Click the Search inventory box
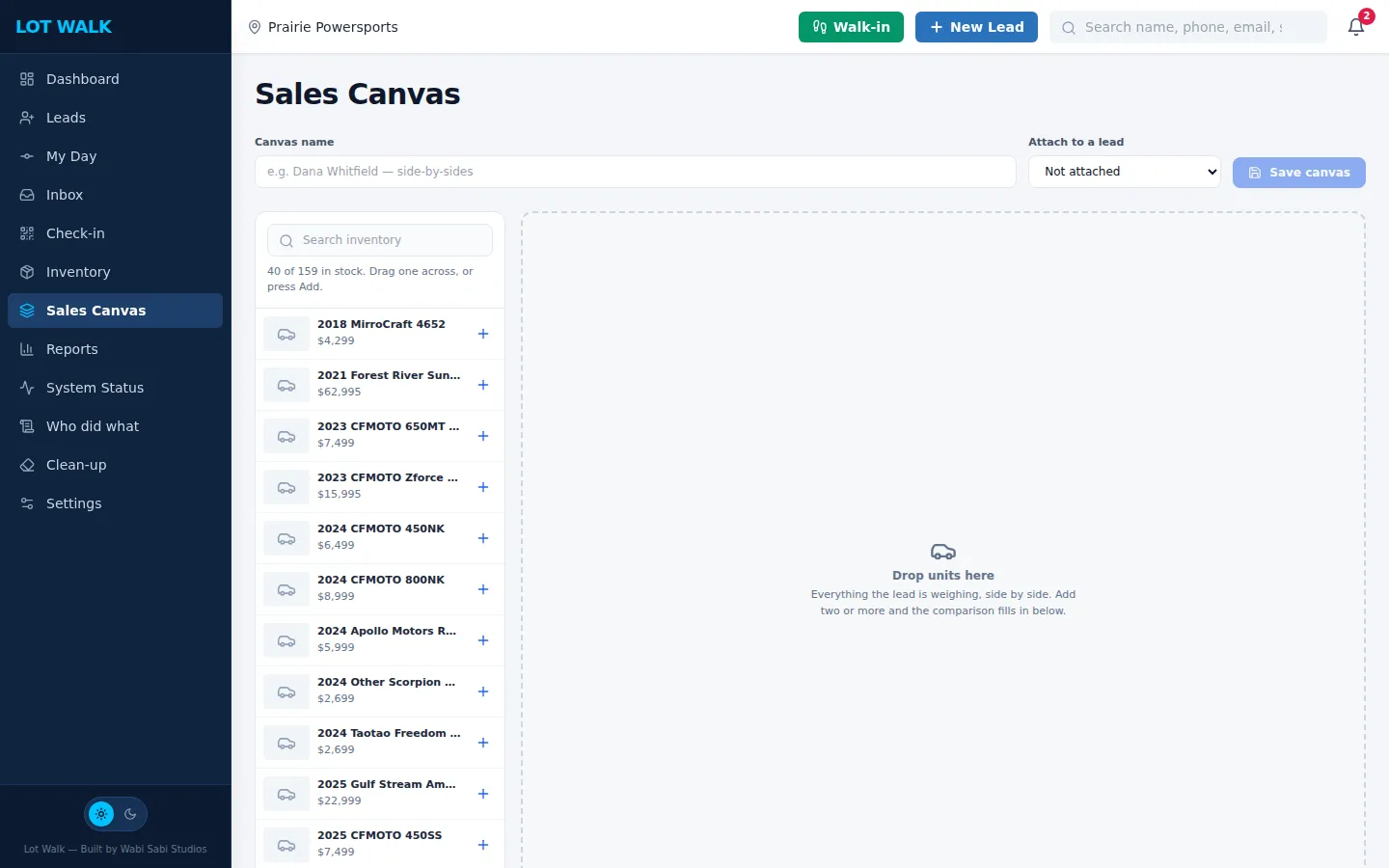The image size is (1389, 868). [x=380, y=240]
